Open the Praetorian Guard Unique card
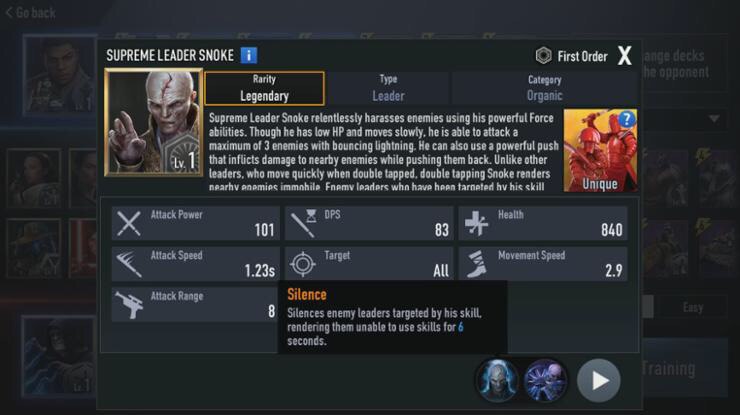This screenshot has height=415, width=740. [600, 150]
